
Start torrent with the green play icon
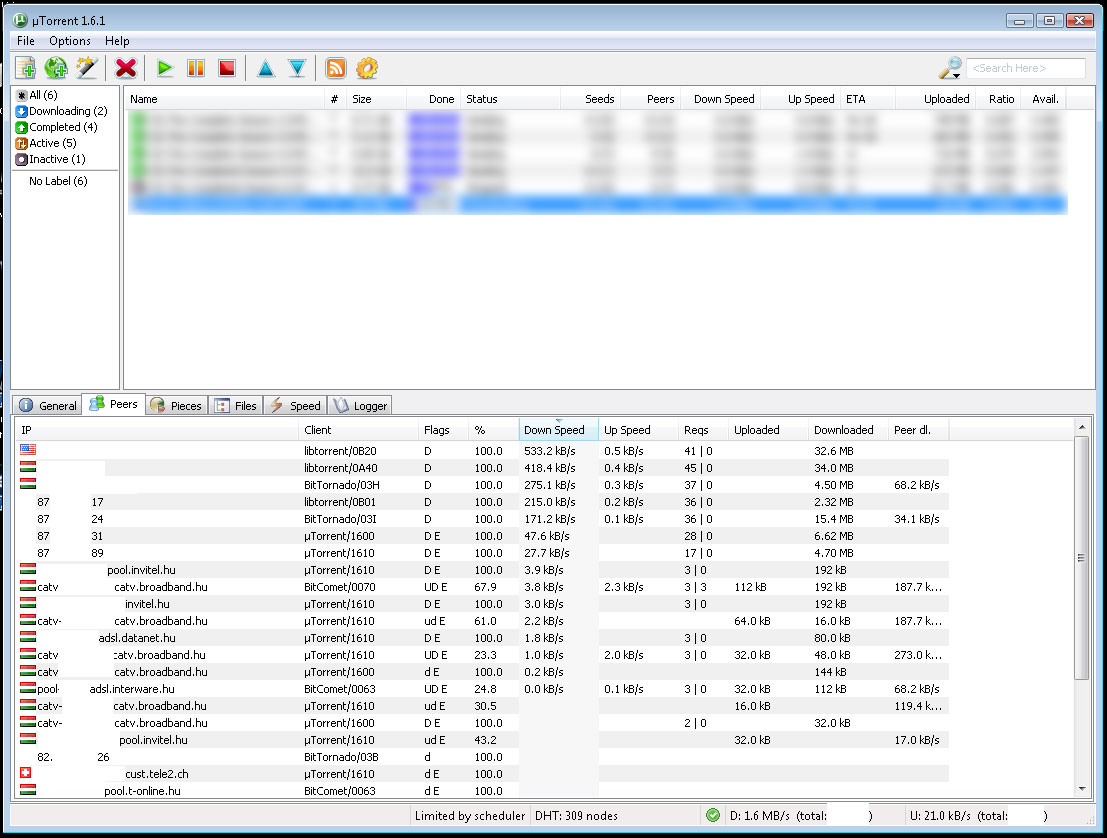click(x=165, y=68)
